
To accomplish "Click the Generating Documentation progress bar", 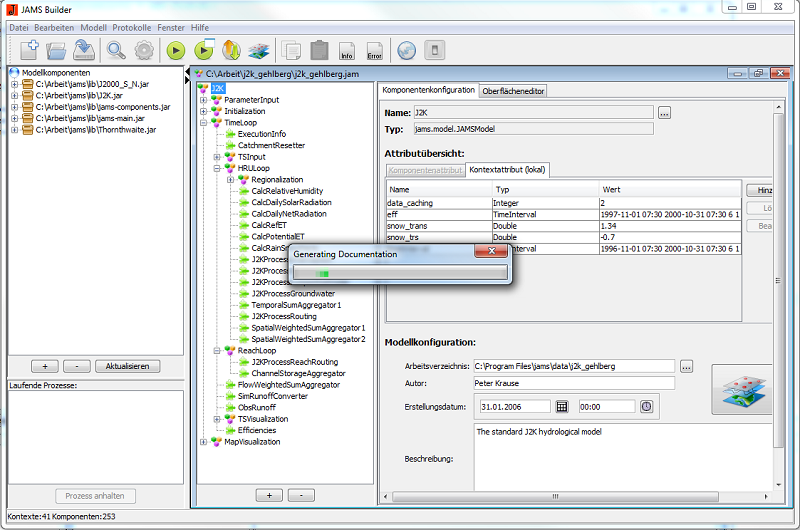I will 399,272.
